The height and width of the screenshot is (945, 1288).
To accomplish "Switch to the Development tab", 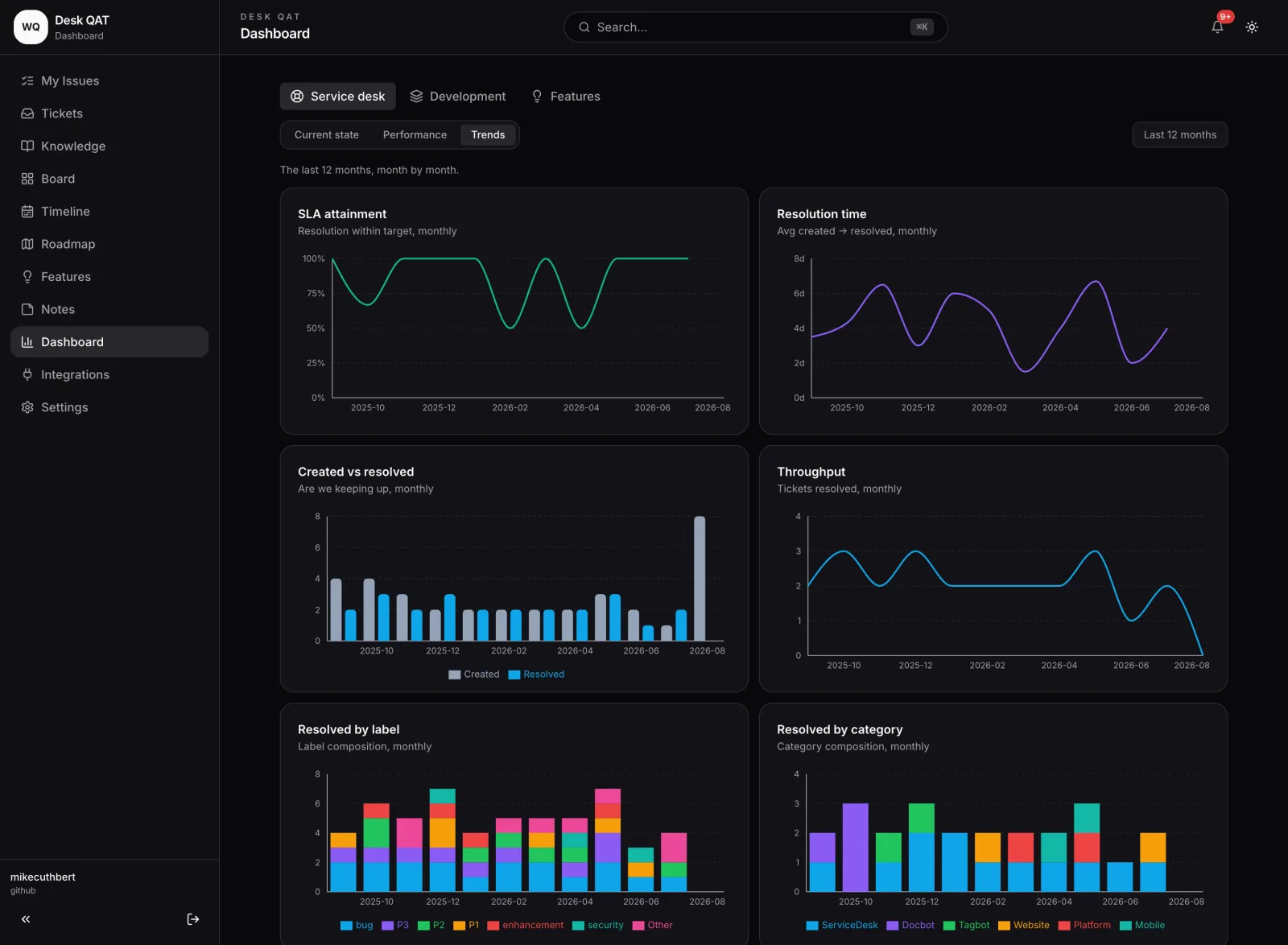I will 458,96.
